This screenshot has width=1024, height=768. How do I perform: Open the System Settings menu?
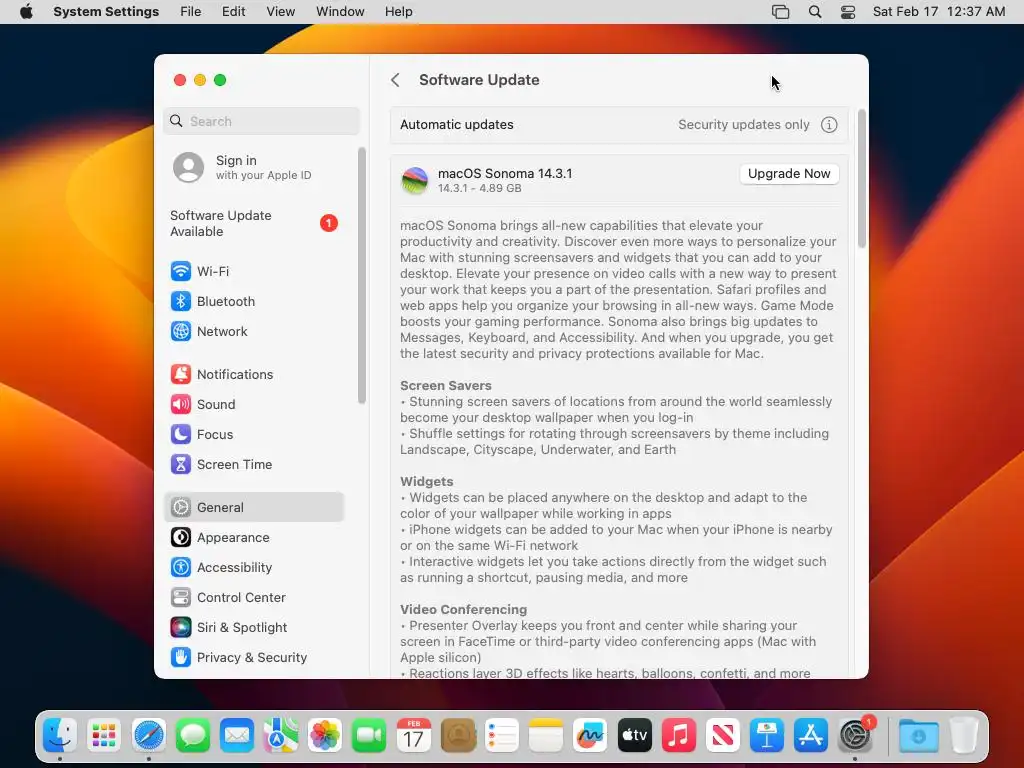tap(106, 12)
